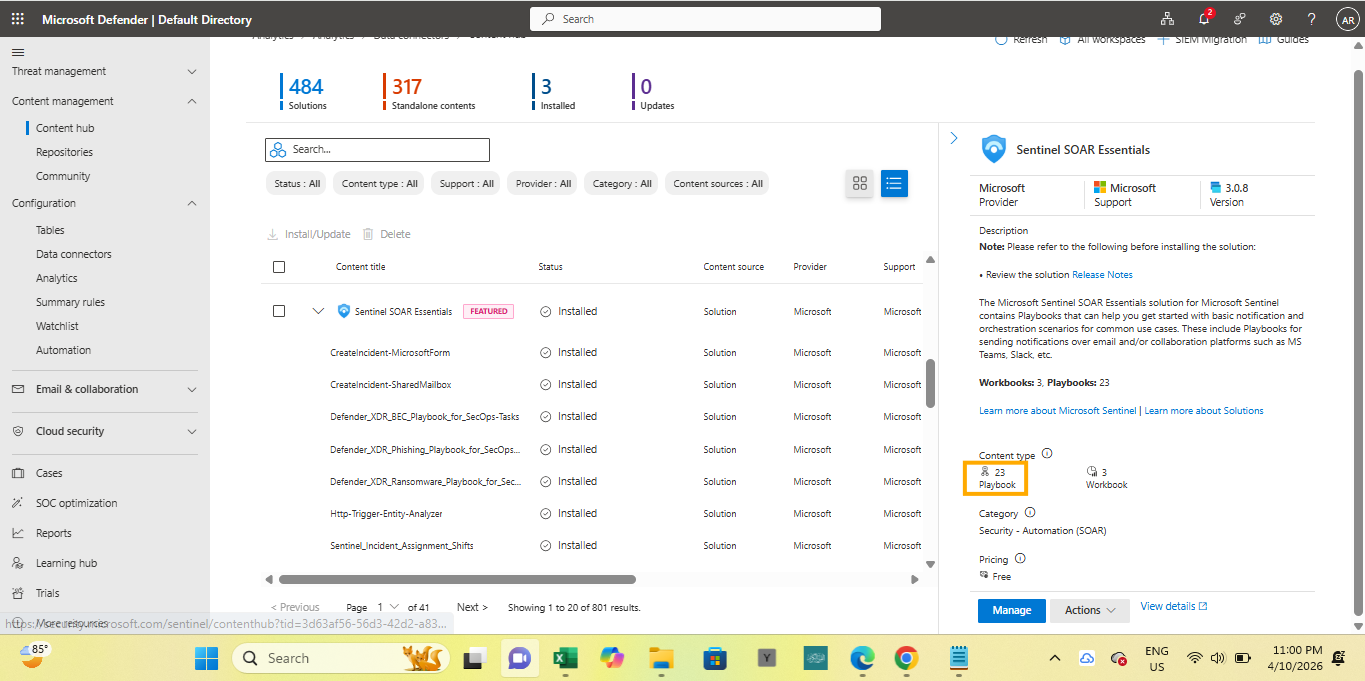This screenshot has width=1365, height=681.
Task: Open the settings gear in header
Action: tap(1276, 19)
